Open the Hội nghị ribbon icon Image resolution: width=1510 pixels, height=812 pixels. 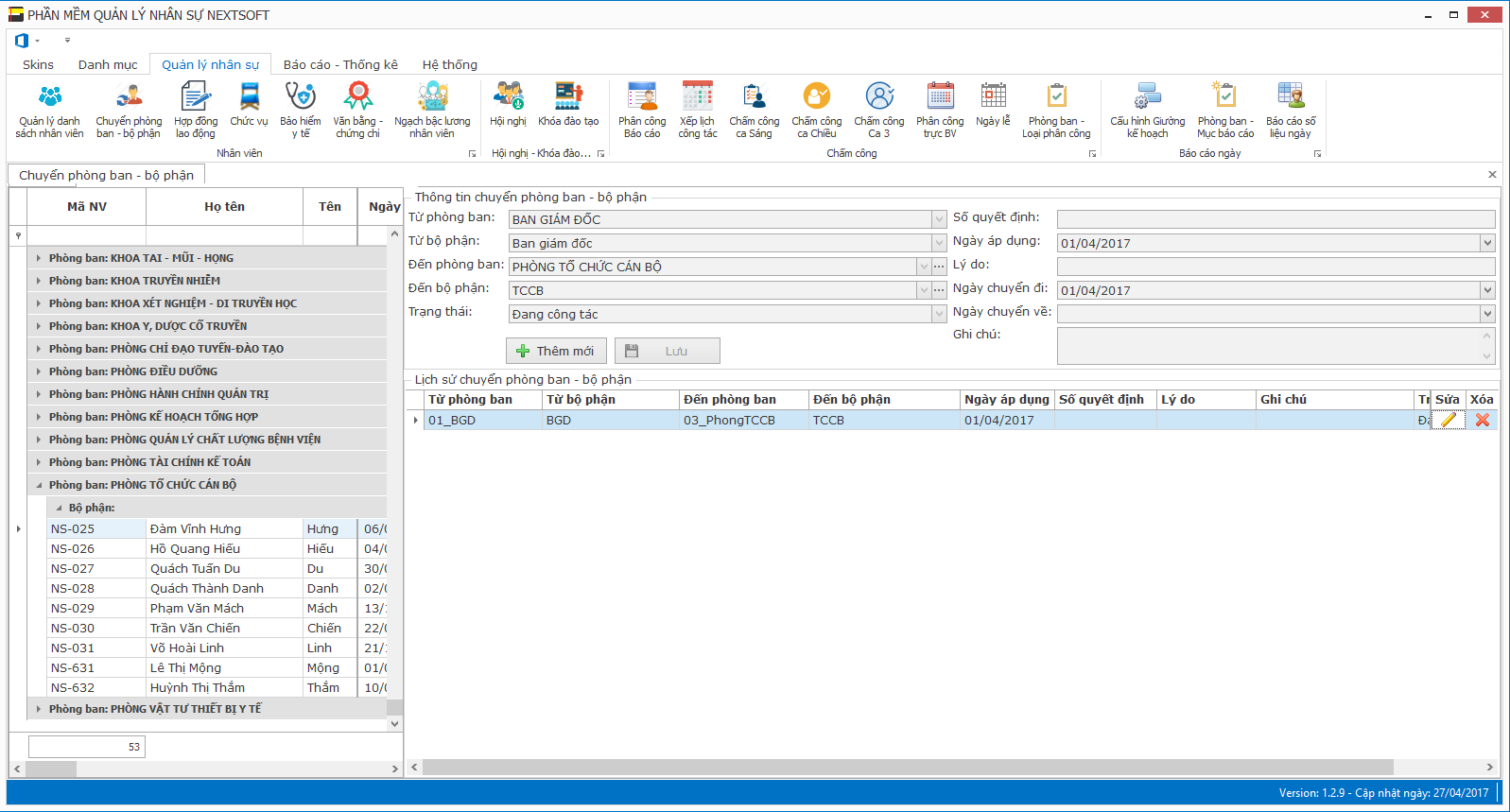point(508,104)
